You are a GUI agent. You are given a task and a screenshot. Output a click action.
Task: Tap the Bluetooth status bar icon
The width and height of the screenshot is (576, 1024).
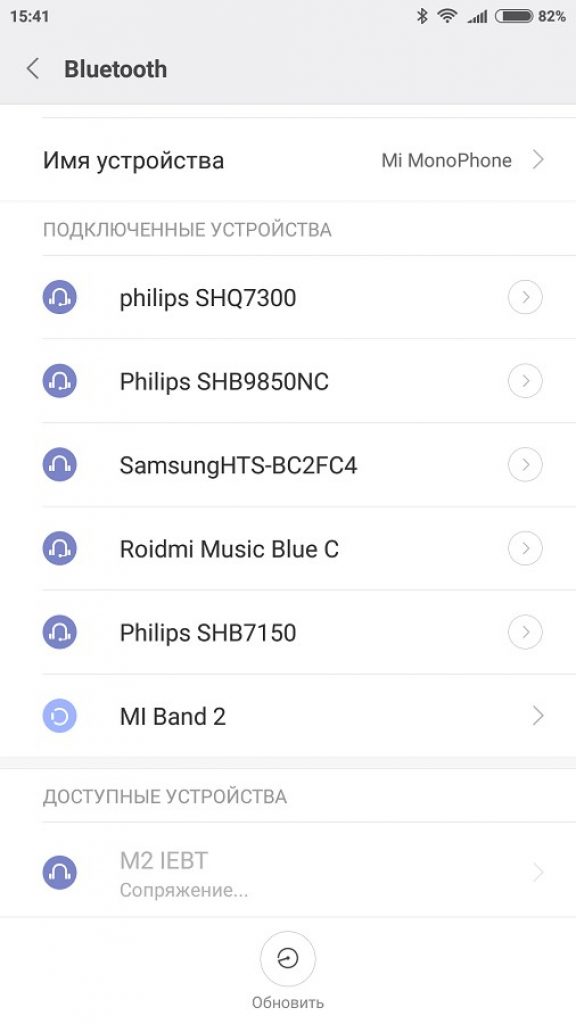(422, 16)
